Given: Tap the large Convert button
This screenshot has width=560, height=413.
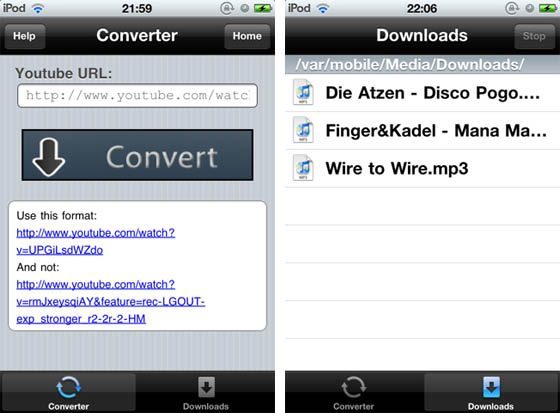Looking at the screenshot, I should [x=138, y=155].
